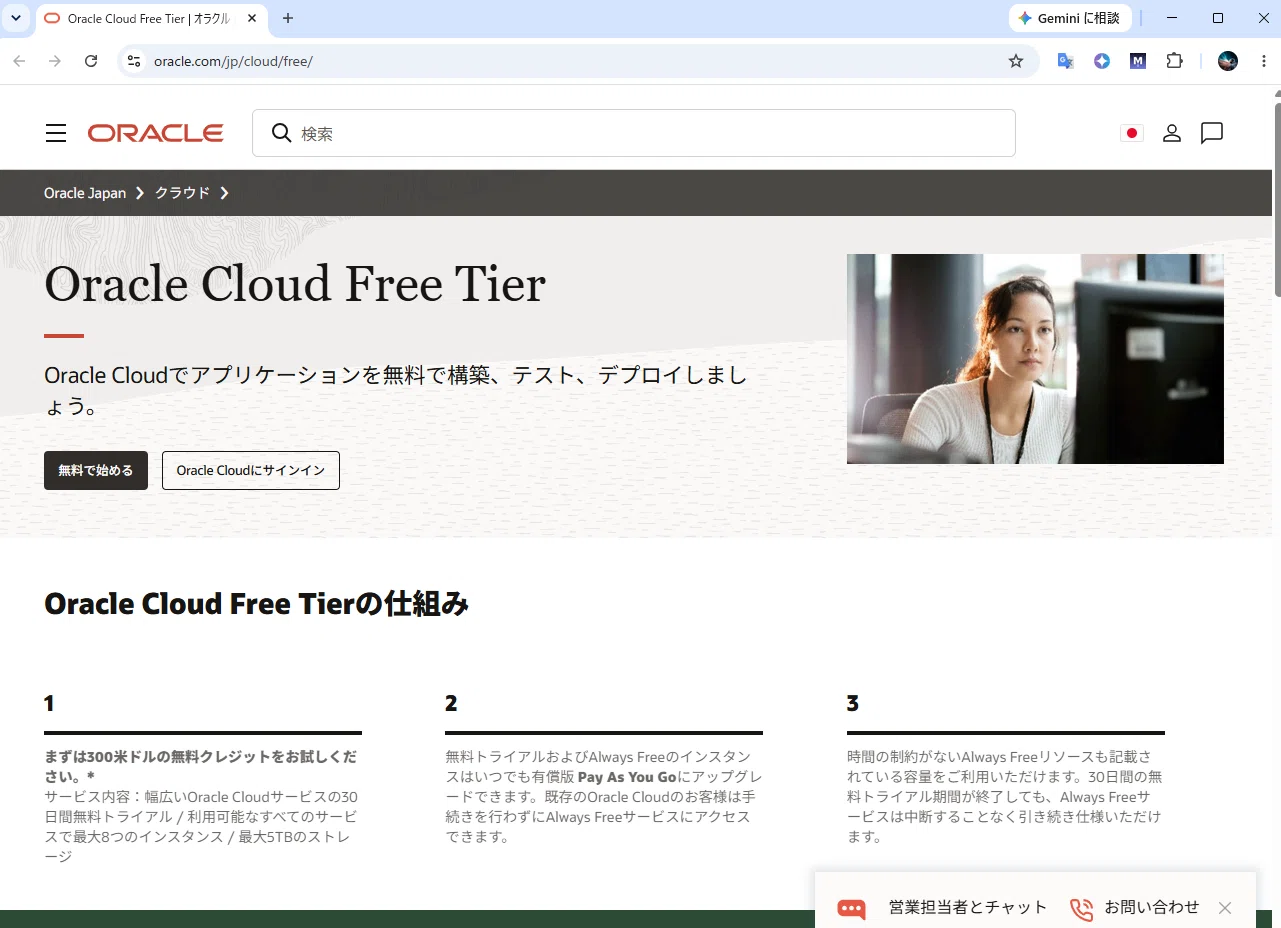This screenshot has width=1281, height=928.
Task: Click the step number 1 heading
Action: (49, 704)
